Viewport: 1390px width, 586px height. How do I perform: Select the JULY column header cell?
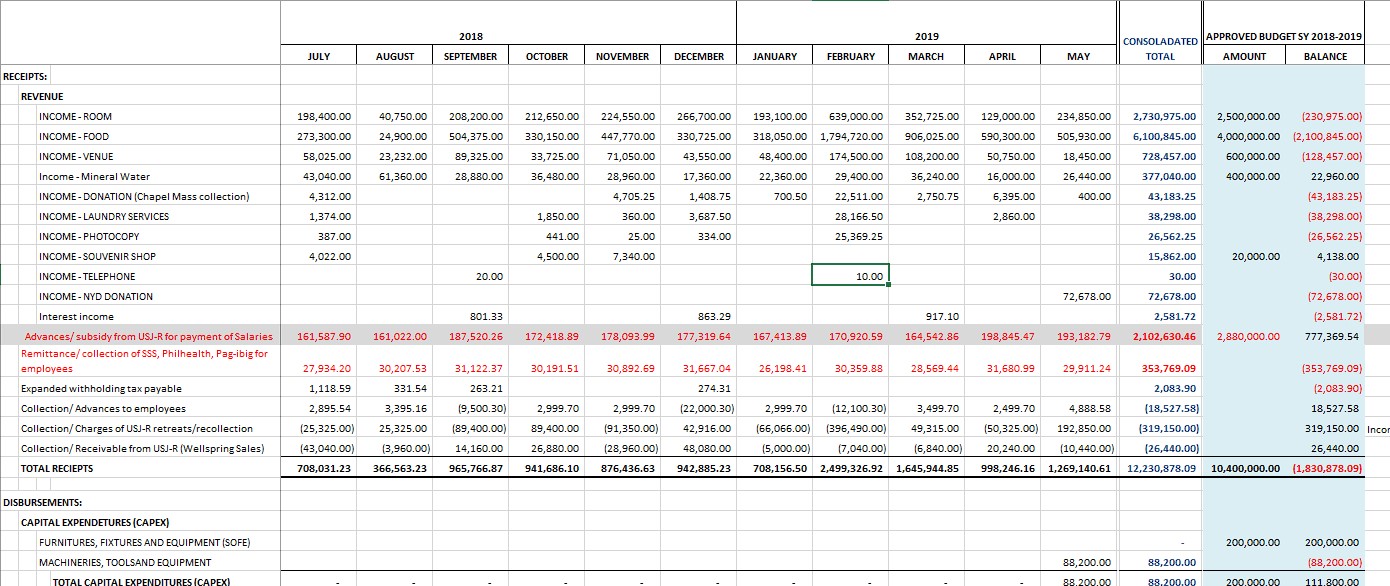point(318,57)
